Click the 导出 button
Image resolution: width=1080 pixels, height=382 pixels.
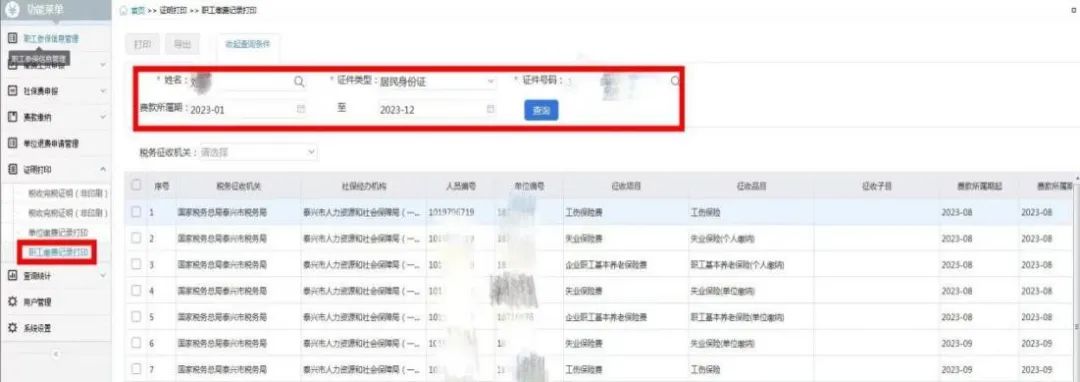tap(182, 43)
